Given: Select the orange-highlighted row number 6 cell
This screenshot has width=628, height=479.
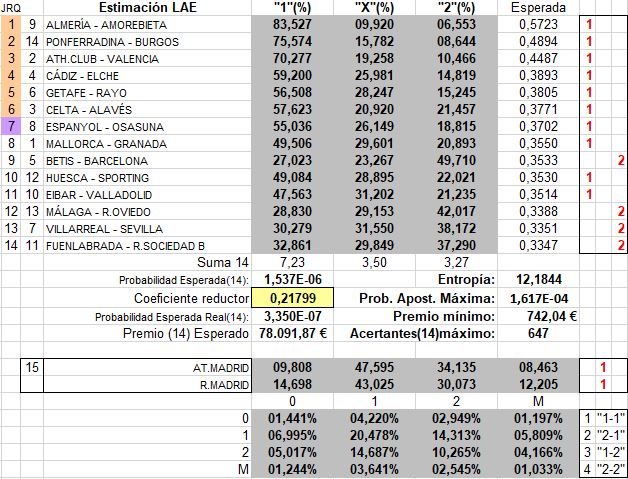Looking at the screenshot, I should pyautogui.click(x=11, y=109).
